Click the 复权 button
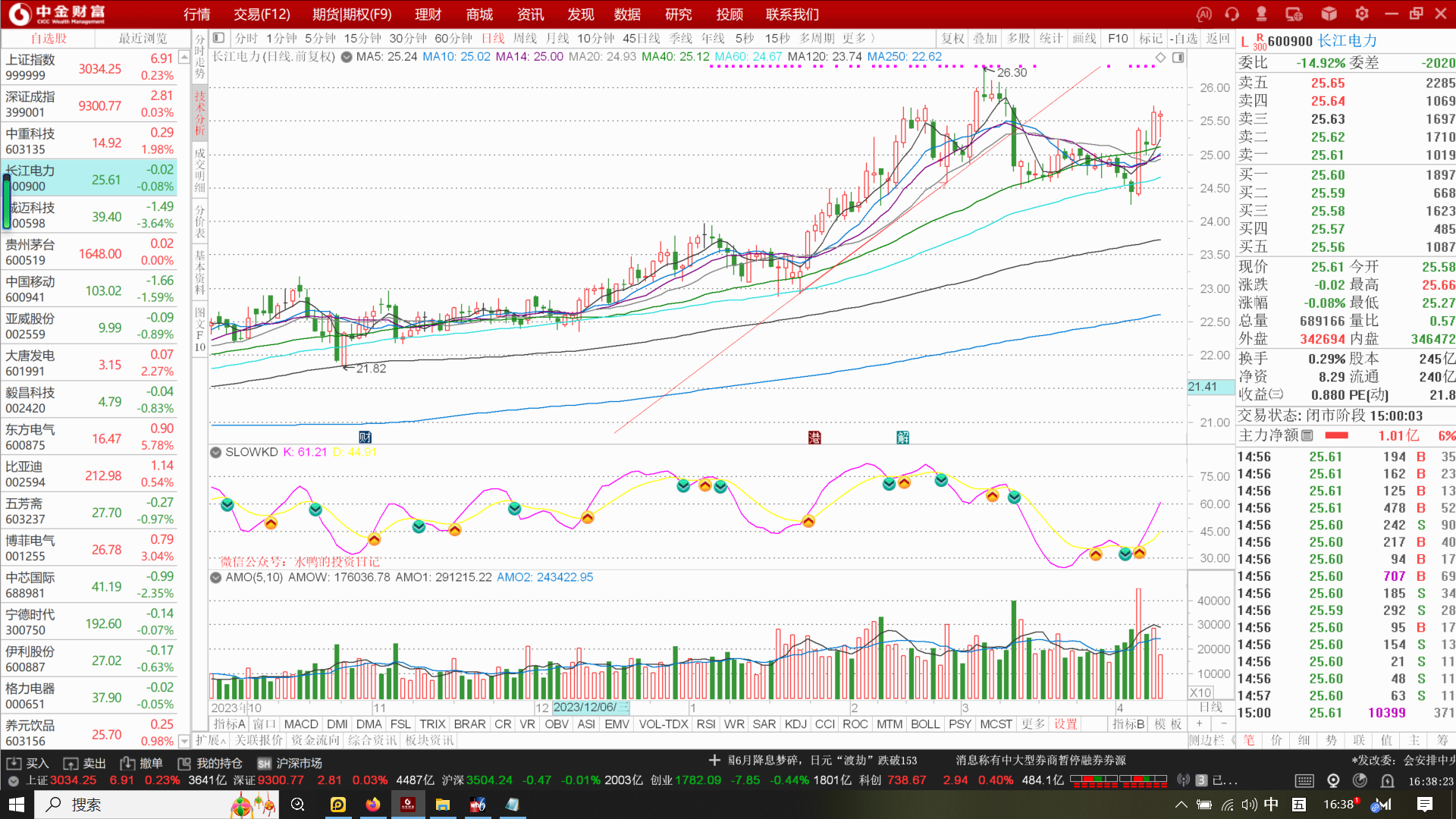This screenshot has width=1456, height=819. (x=952, y=38)
